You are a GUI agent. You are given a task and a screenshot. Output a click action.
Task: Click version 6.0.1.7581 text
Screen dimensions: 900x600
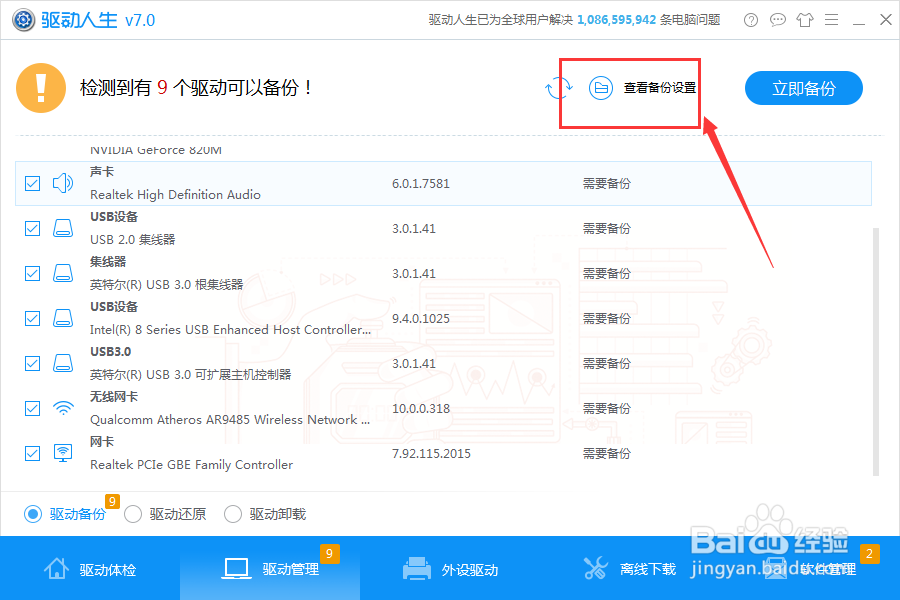pos(421,184)
